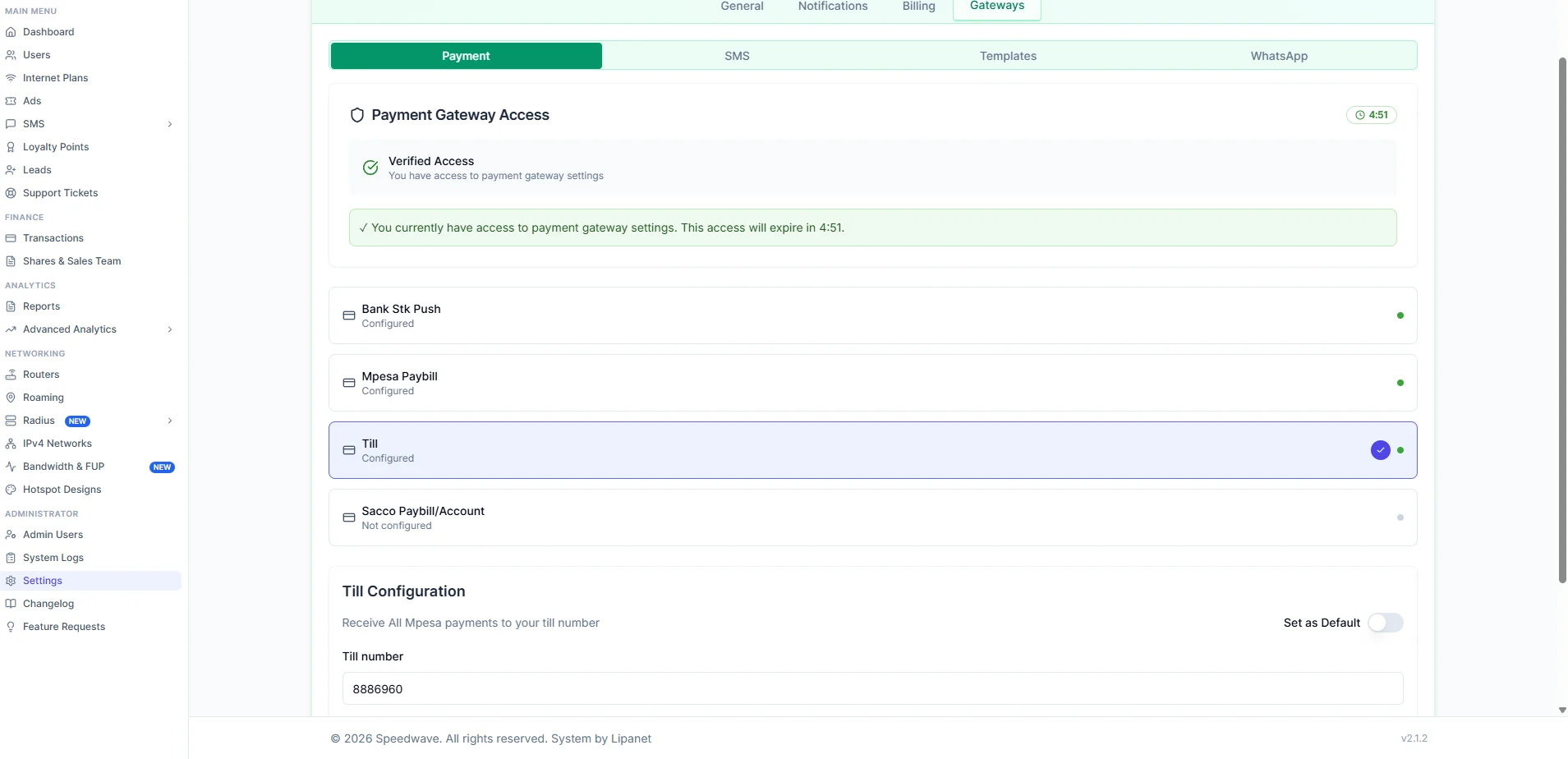Click the Radius server icon
The height and width of the screenshot is (759, 1568).
coord(11,421)
